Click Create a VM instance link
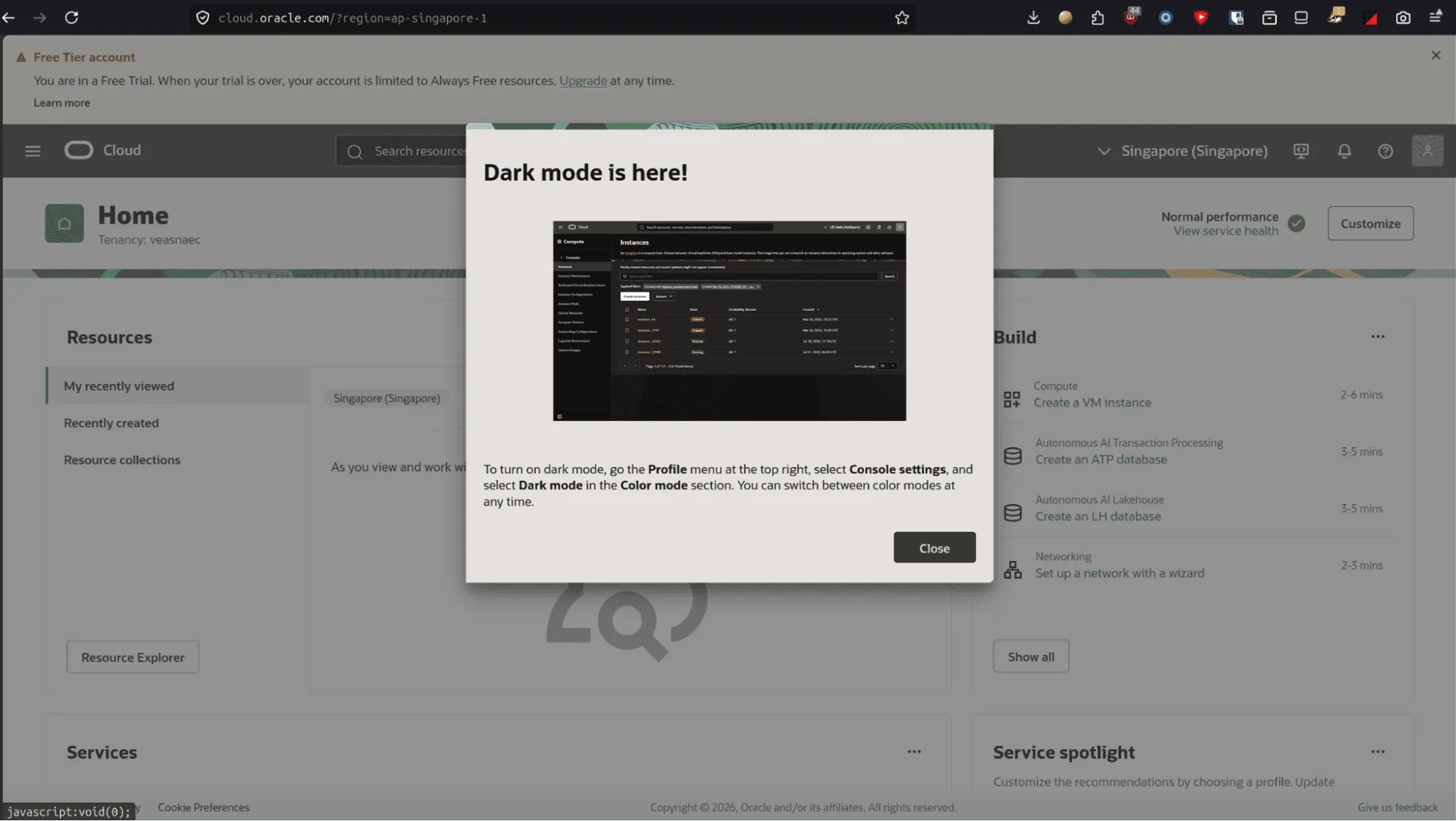1456x821 pixels. [x=1093, y=403]
